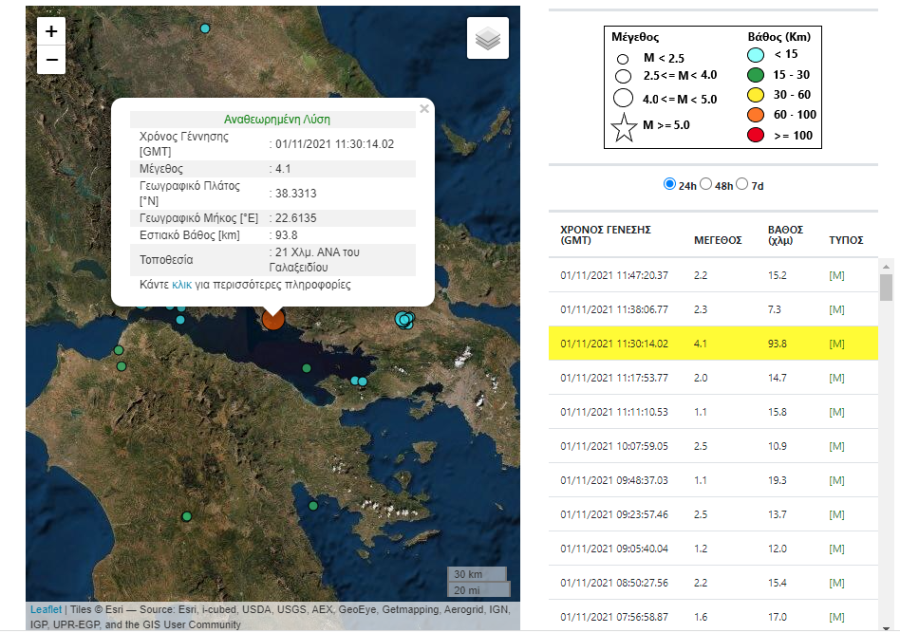
Task: Open [M] link in highlighted 11:30:14.02 row
Action: click(836, 344)
